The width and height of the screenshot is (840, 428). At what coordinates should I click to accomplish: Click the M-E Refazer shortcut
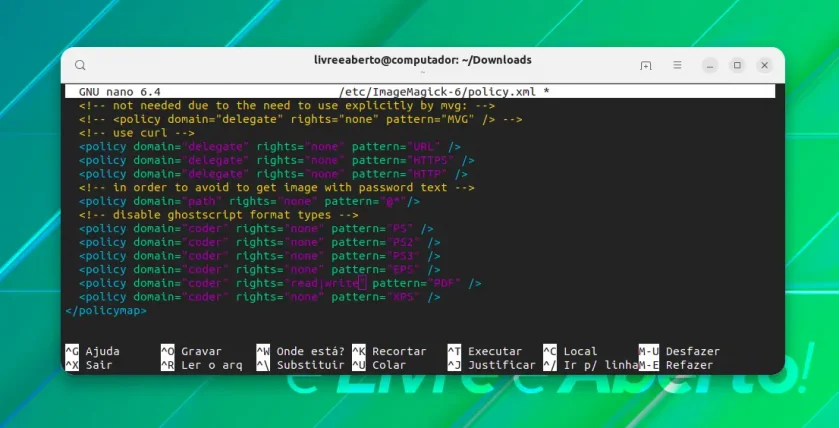[x=676, y=365]
